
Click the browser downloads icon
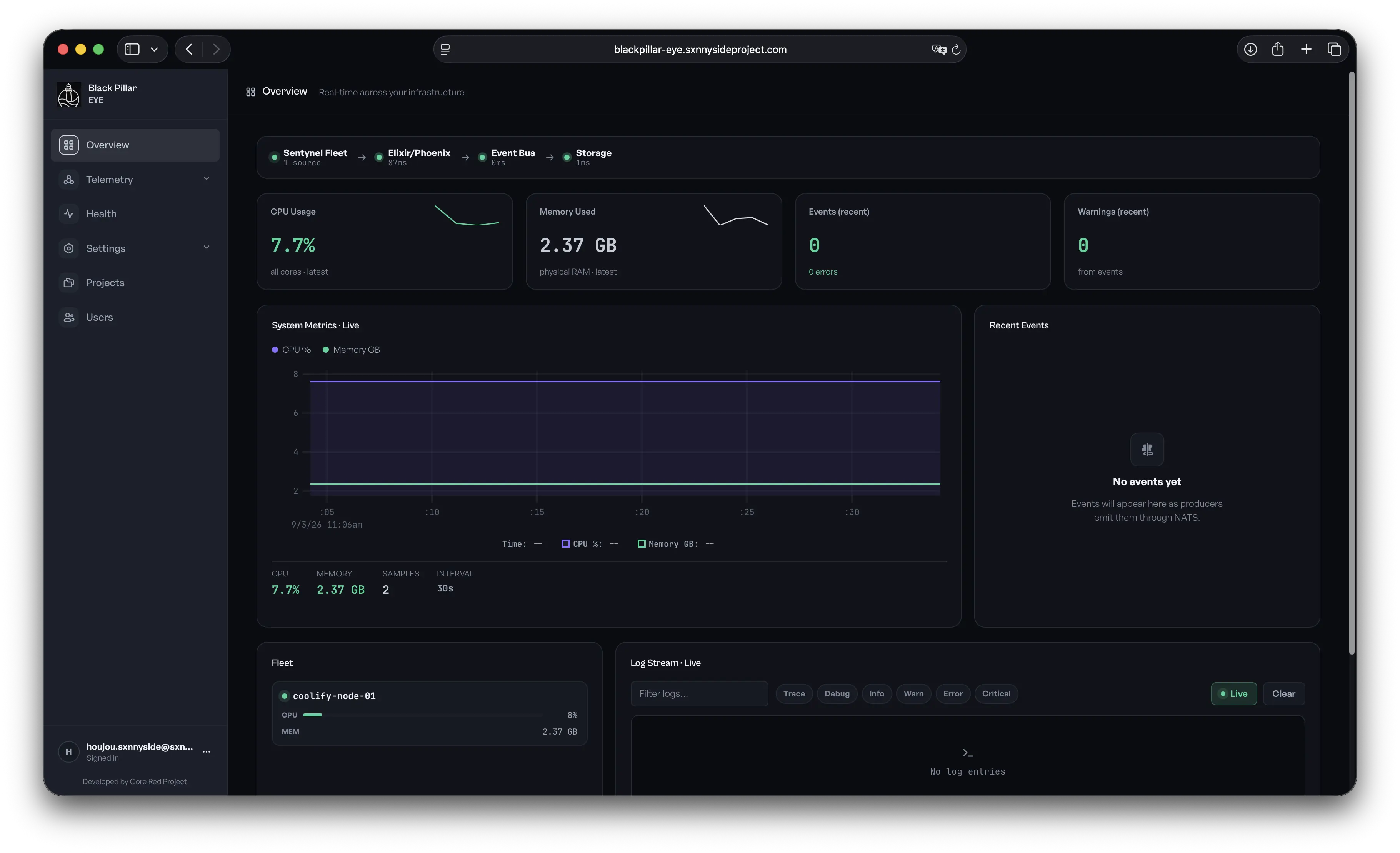pyautogui.click(x=1250, y=50)
